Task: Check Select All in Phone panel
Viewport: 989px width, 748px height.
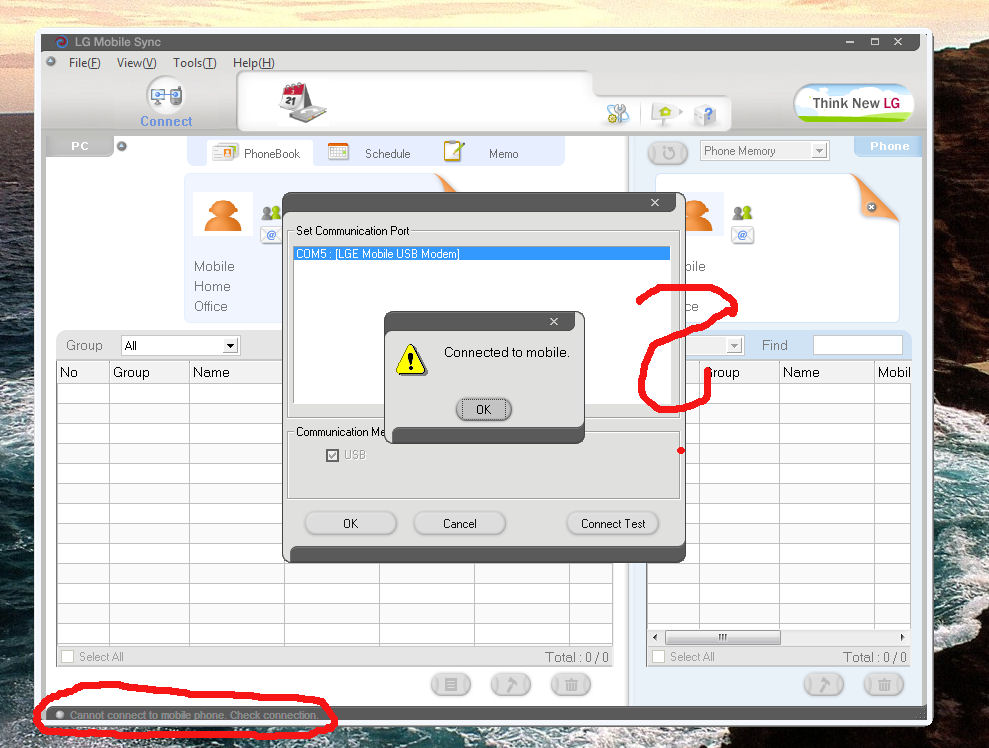Action: click(658, 657)
